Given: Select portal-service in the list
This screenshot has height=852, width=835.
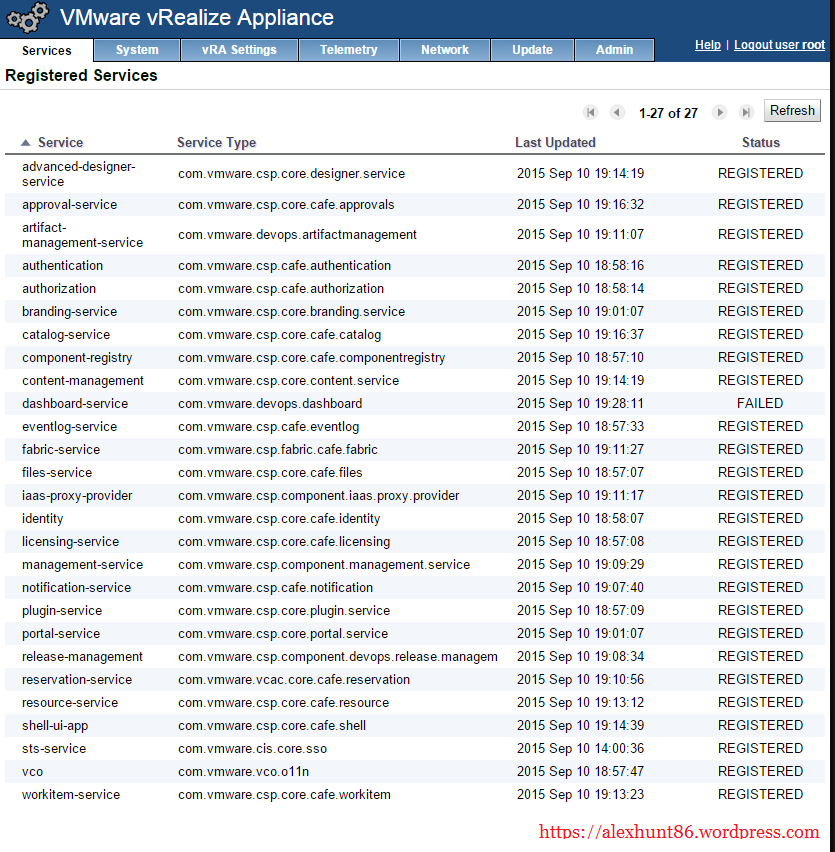Looking at the screenshot, I should pos(61,634).
